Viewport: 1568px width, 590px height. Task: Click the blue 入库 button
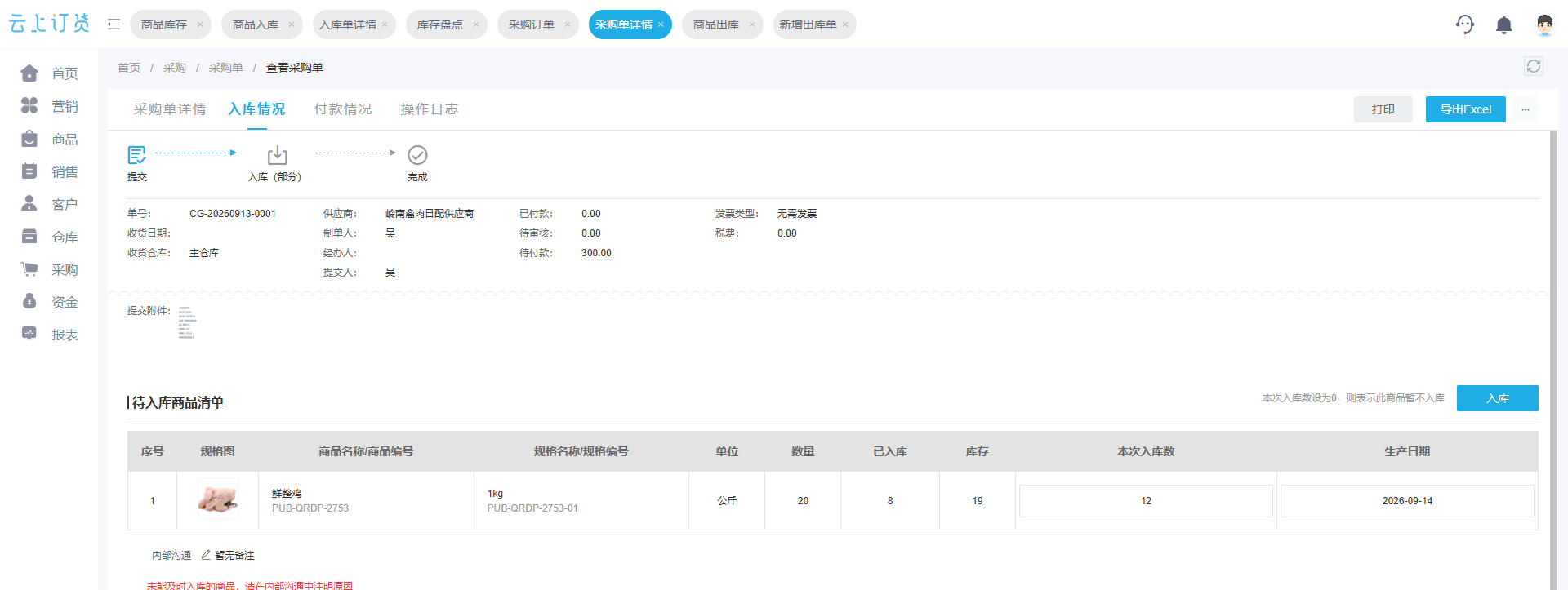coord(1498,398)
